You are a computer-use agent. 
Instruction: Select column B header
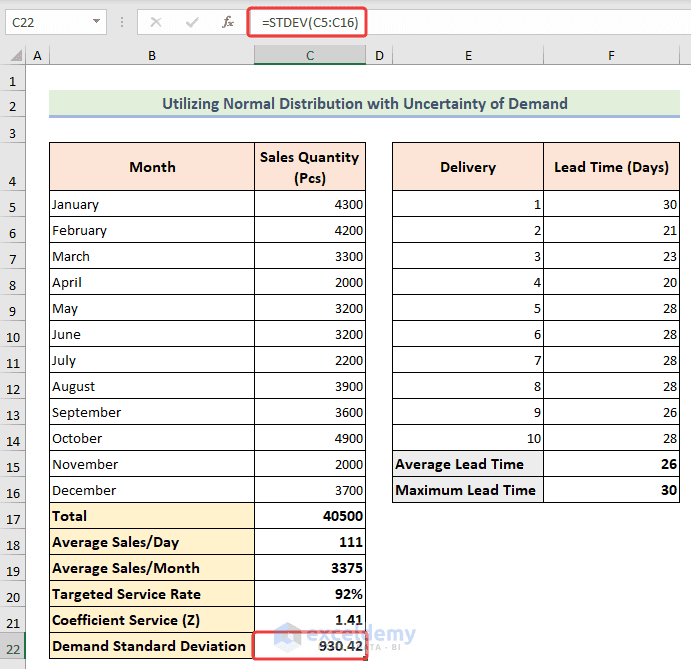click(152, 56)
